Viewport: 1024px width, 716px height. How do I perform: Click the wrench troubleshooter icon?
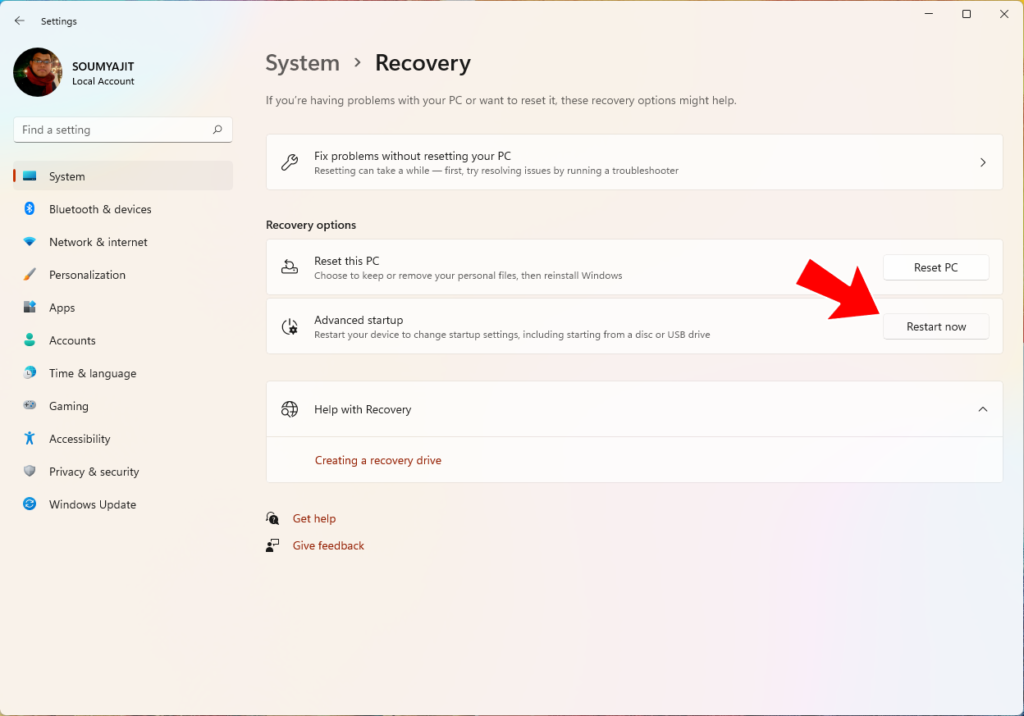(x=289, y=162)
